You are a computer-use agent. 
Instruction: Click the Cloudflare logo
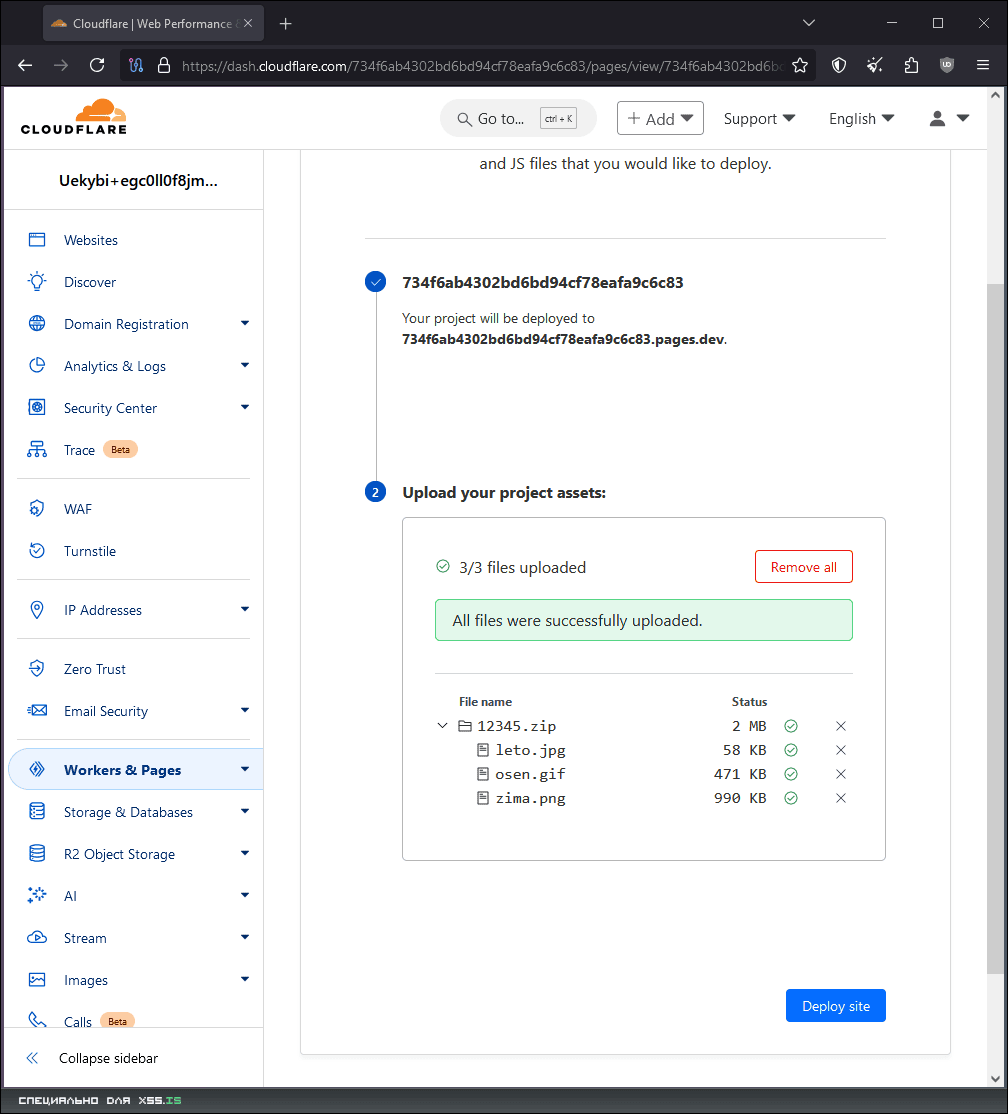point(74,117)
